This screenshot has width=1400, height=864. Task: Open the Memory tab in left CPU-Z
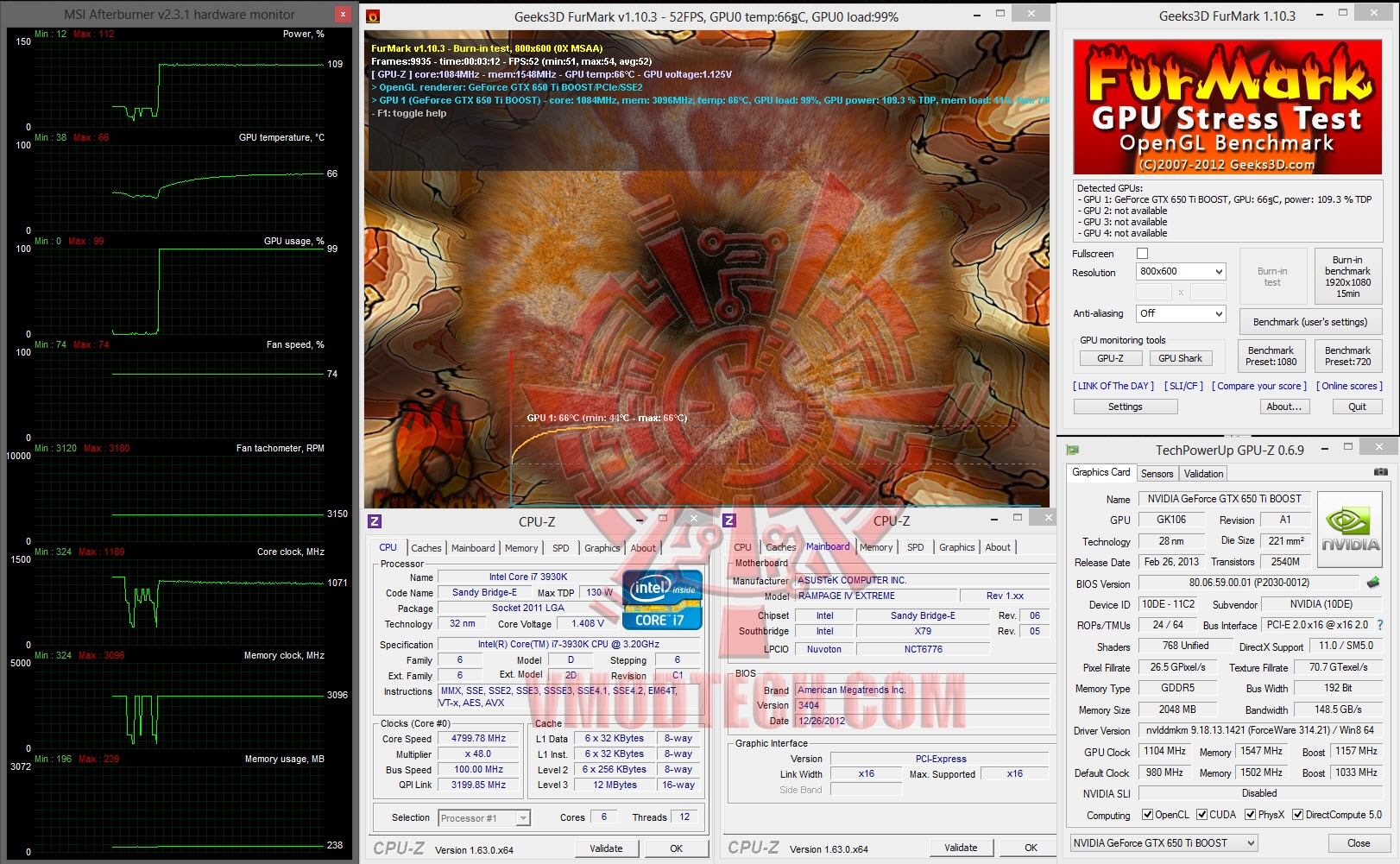521,548
